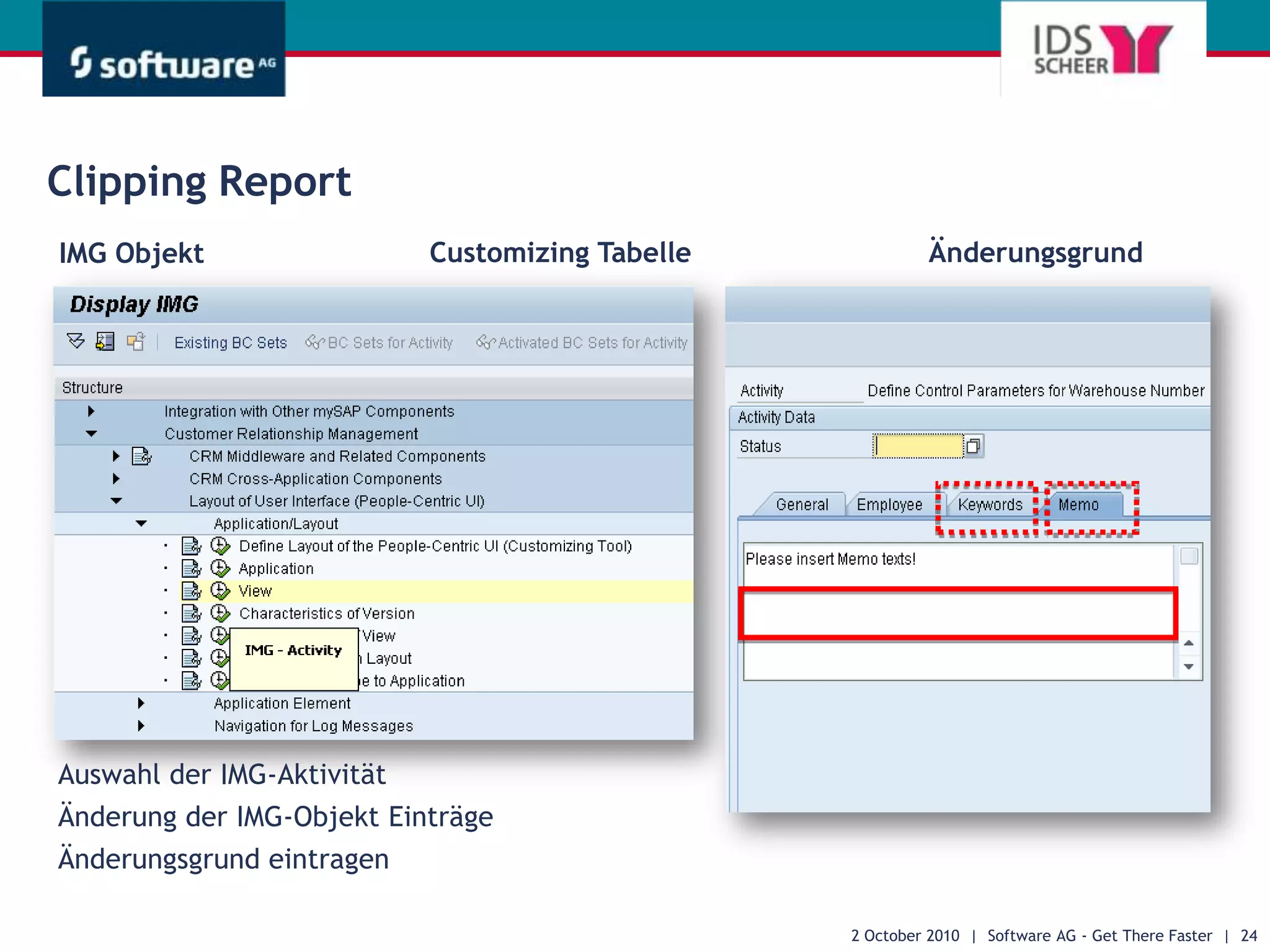This screenshot has width=1270, height=952.
Task: Click execute icon beside highlighted View row
Action: (220, 591)
